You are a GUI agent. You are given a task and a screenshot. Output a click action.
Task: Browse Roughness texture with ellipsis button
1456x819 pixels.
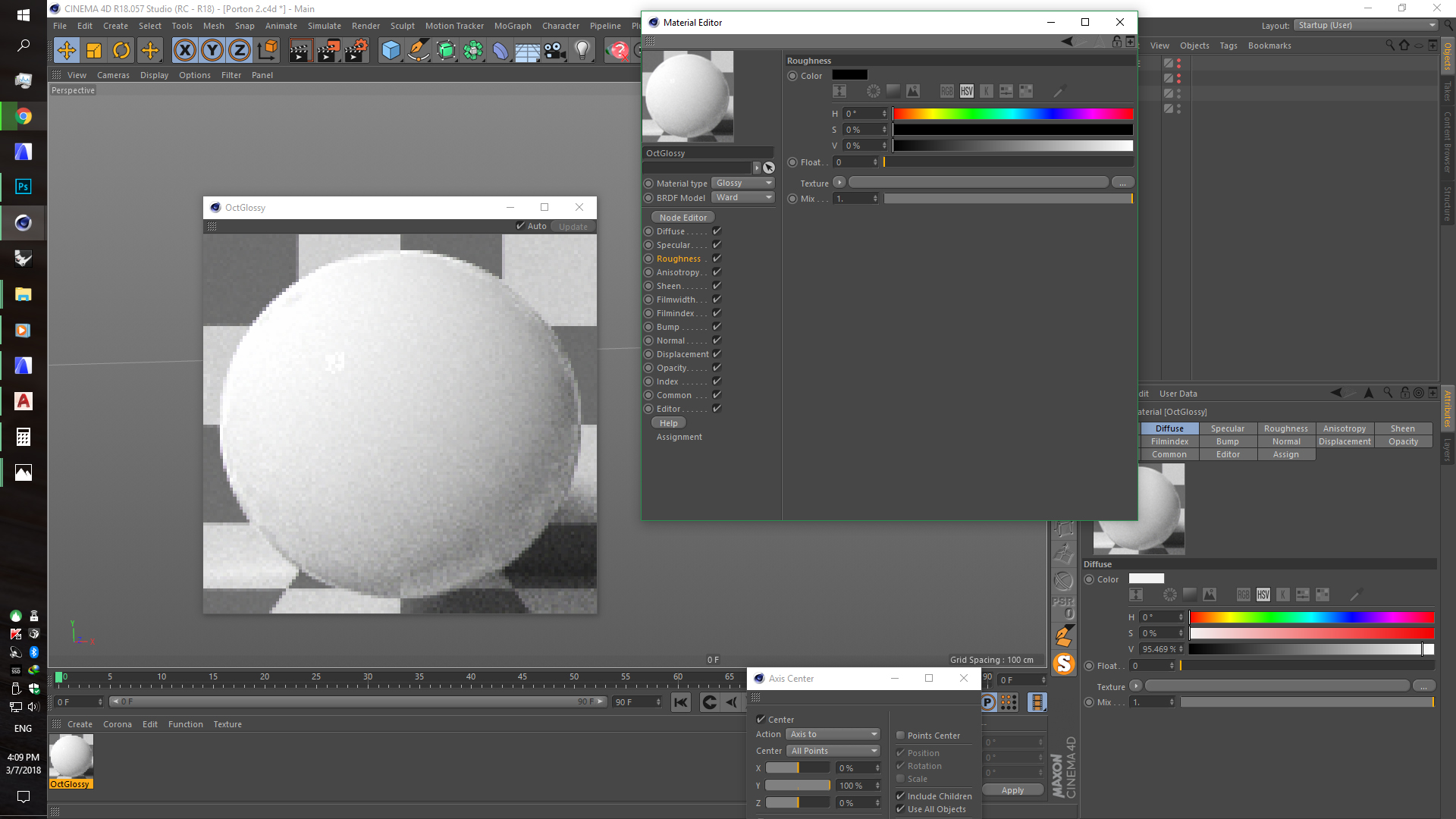point(1123,183)
